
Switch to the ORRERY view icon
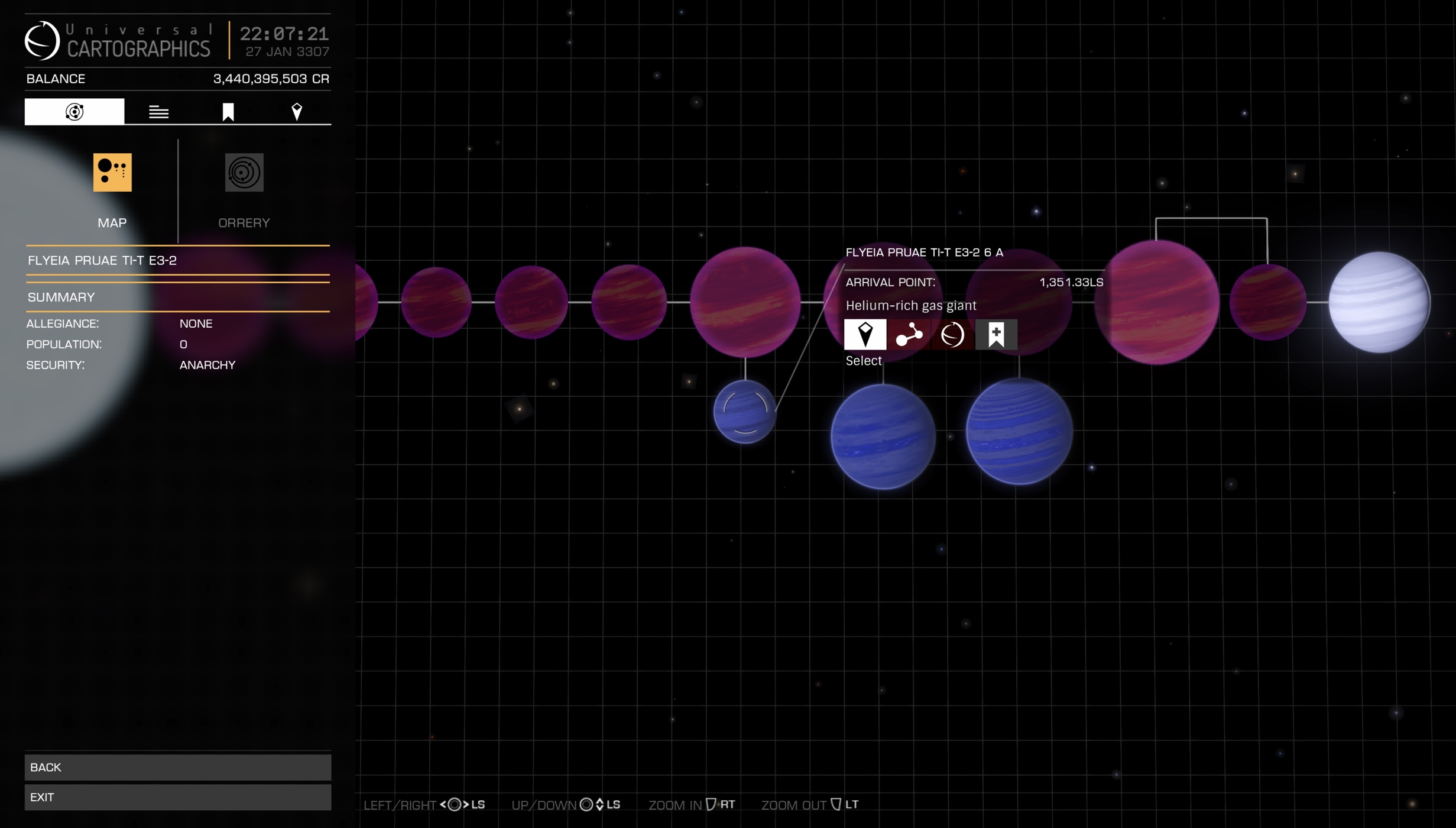(244, 172)
